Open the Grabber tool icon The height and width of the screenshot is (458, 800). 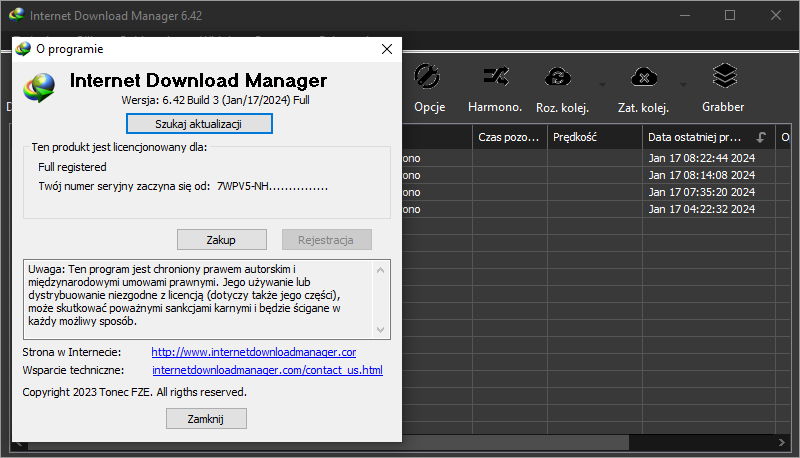point(724,77)
